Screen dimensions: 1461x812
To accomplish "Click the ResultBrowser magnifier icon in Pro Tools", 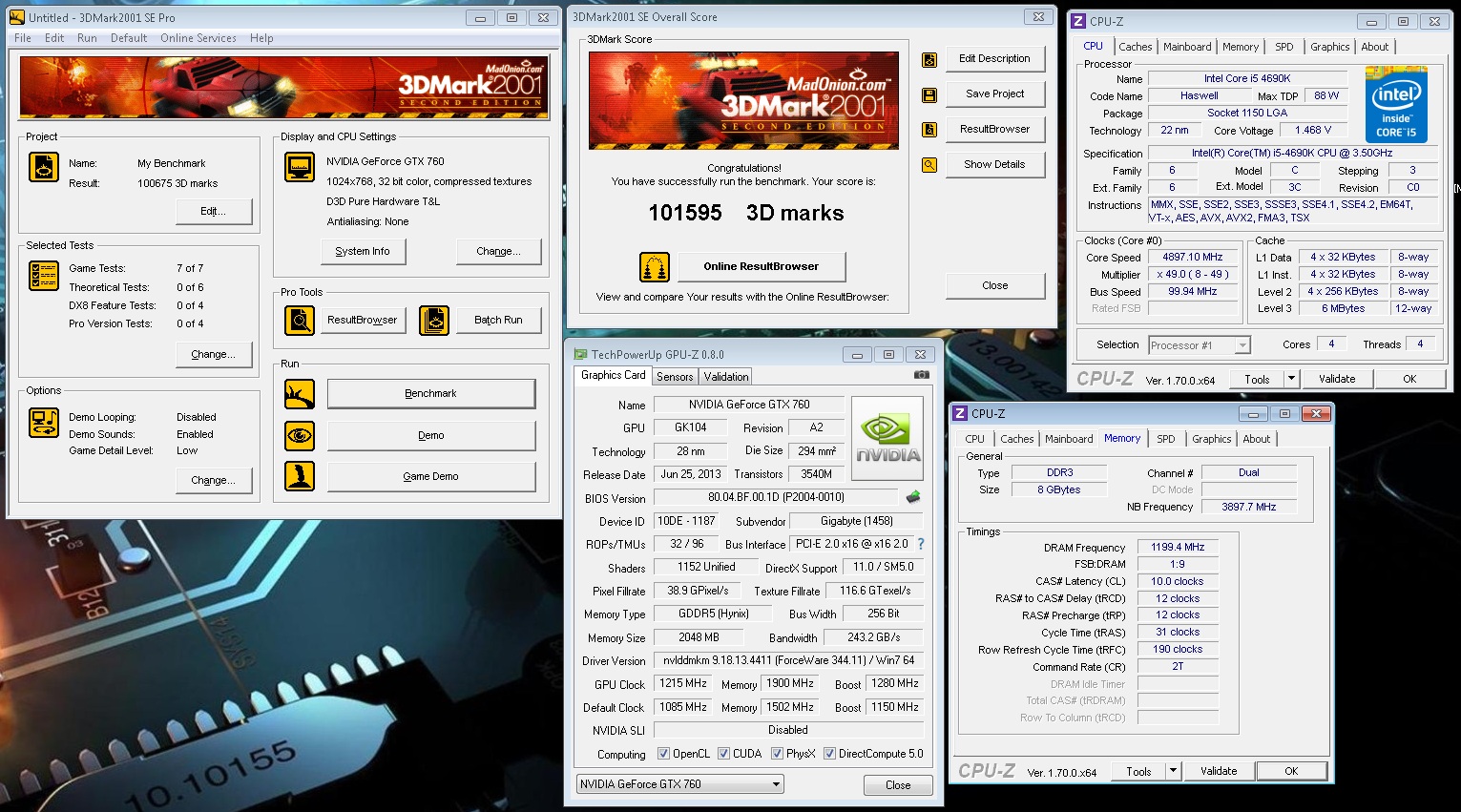I will (300, 321).
